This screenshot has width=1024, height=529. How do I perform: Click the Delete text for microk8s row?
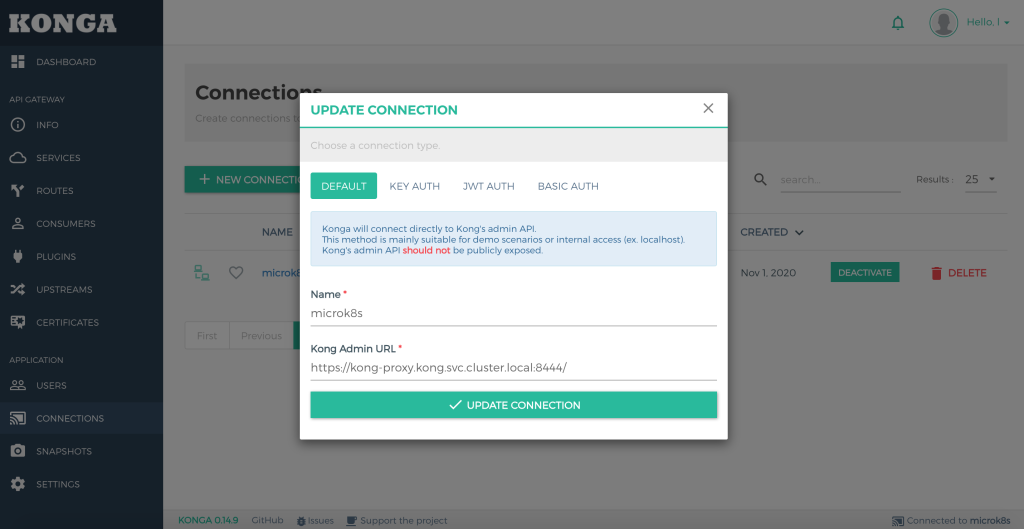click(x=967, y=273)
